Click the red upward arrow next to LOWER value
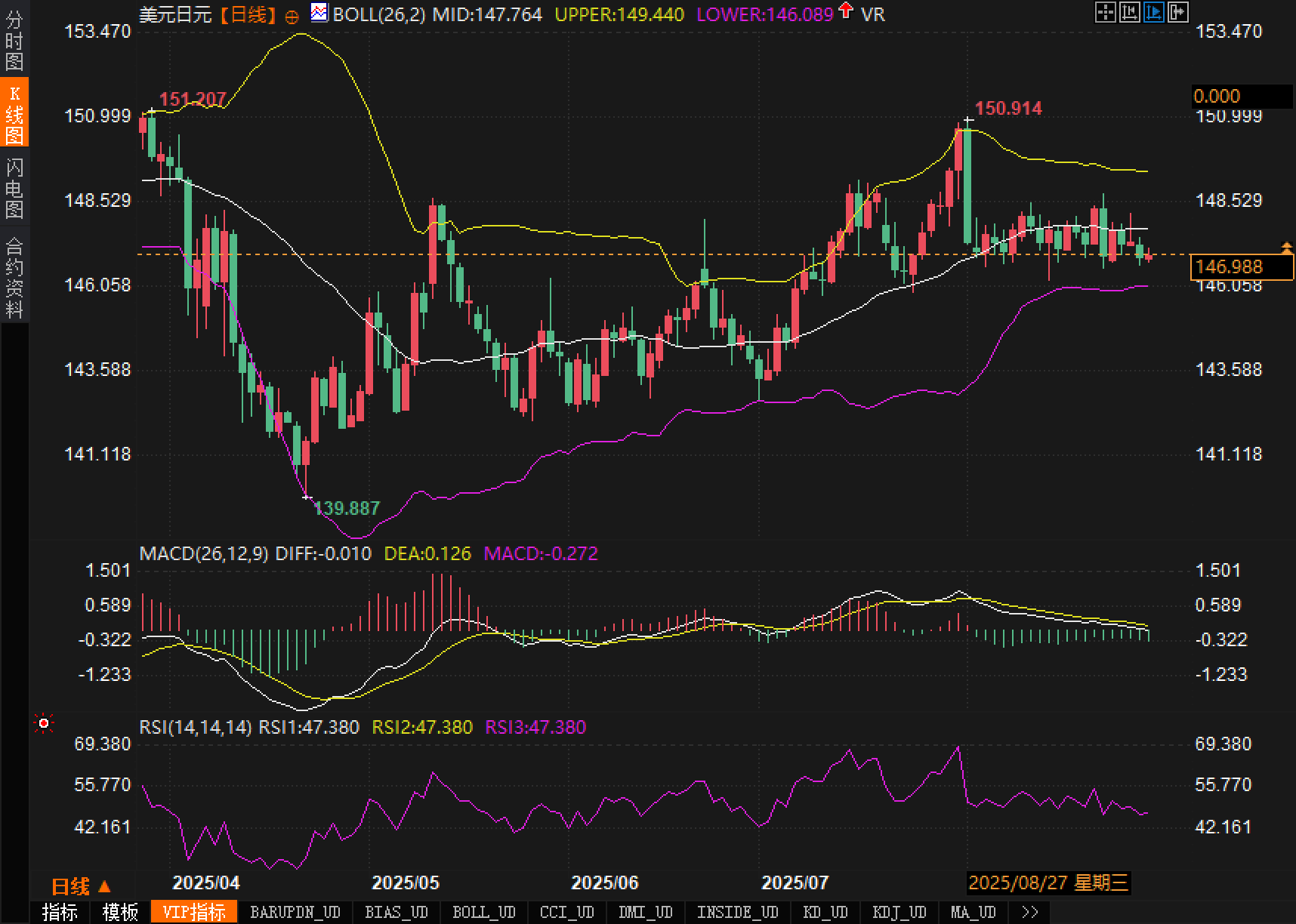1296x924 pixels. coord(846,11)
